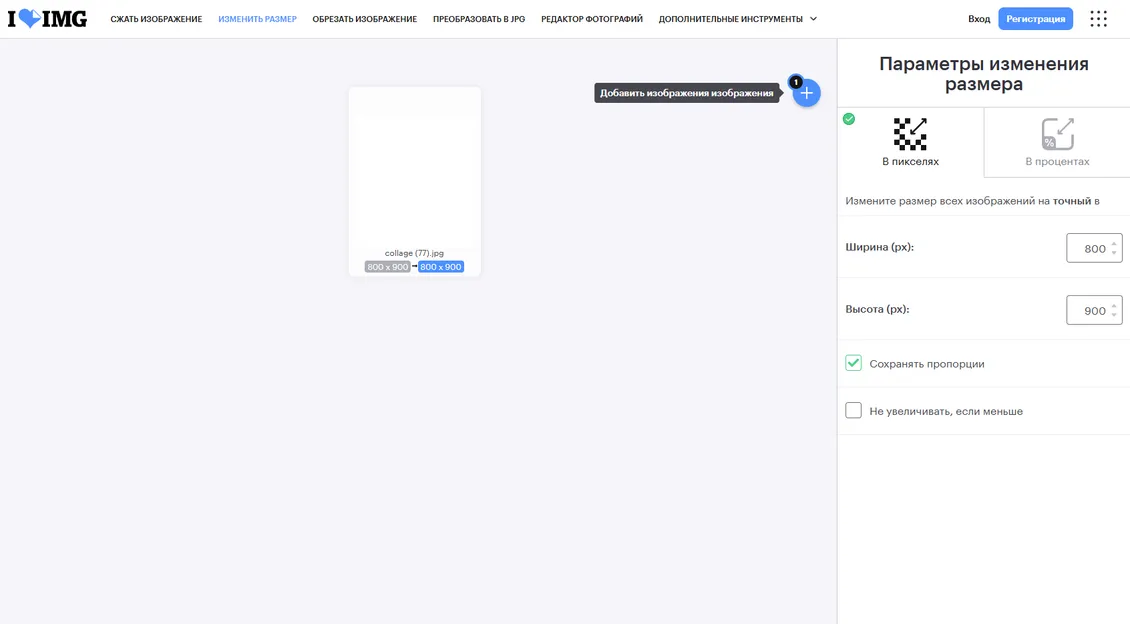
Task: Click the collage (77).jpg file name
Action: [x=414, y=253]
